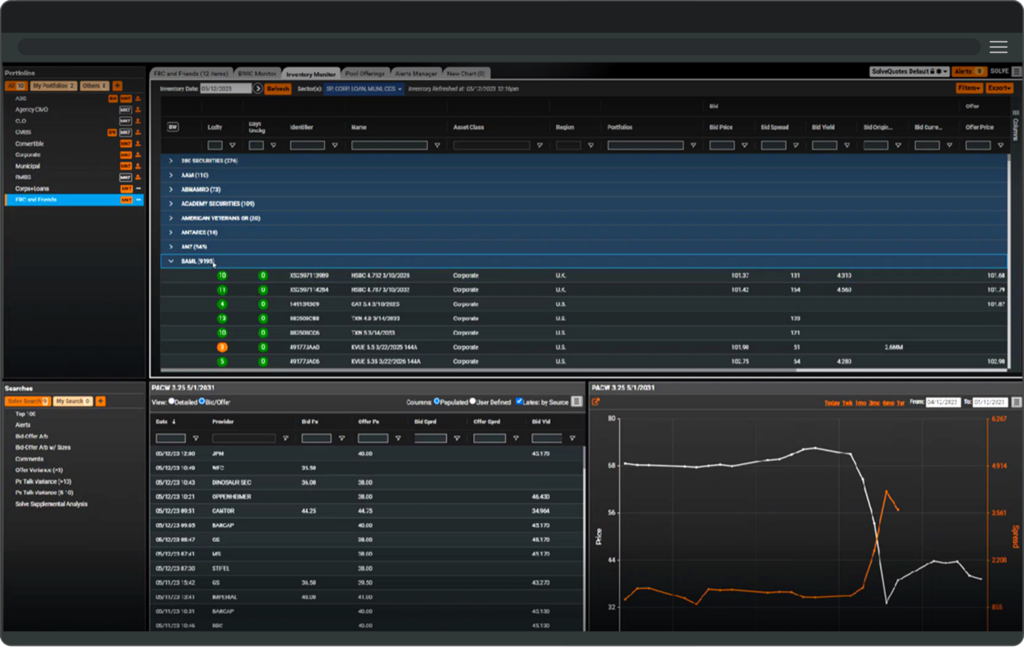Open the Sector(s) dropdown
The width and height of the screenshot is (1024, 647).
pos(363,89)
